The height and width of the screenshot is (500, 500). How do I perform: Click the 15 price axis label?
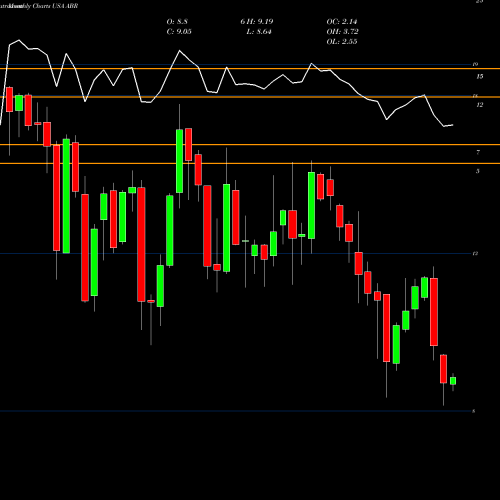480,77
